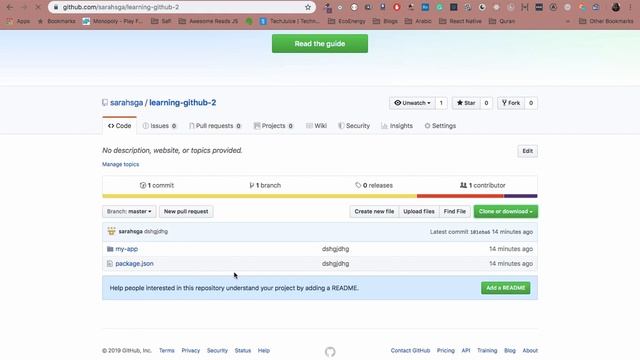Screen dimensions: 640x360
Task: Click the GitHub Octocat logo in the footer
Action: click(330, 351)
